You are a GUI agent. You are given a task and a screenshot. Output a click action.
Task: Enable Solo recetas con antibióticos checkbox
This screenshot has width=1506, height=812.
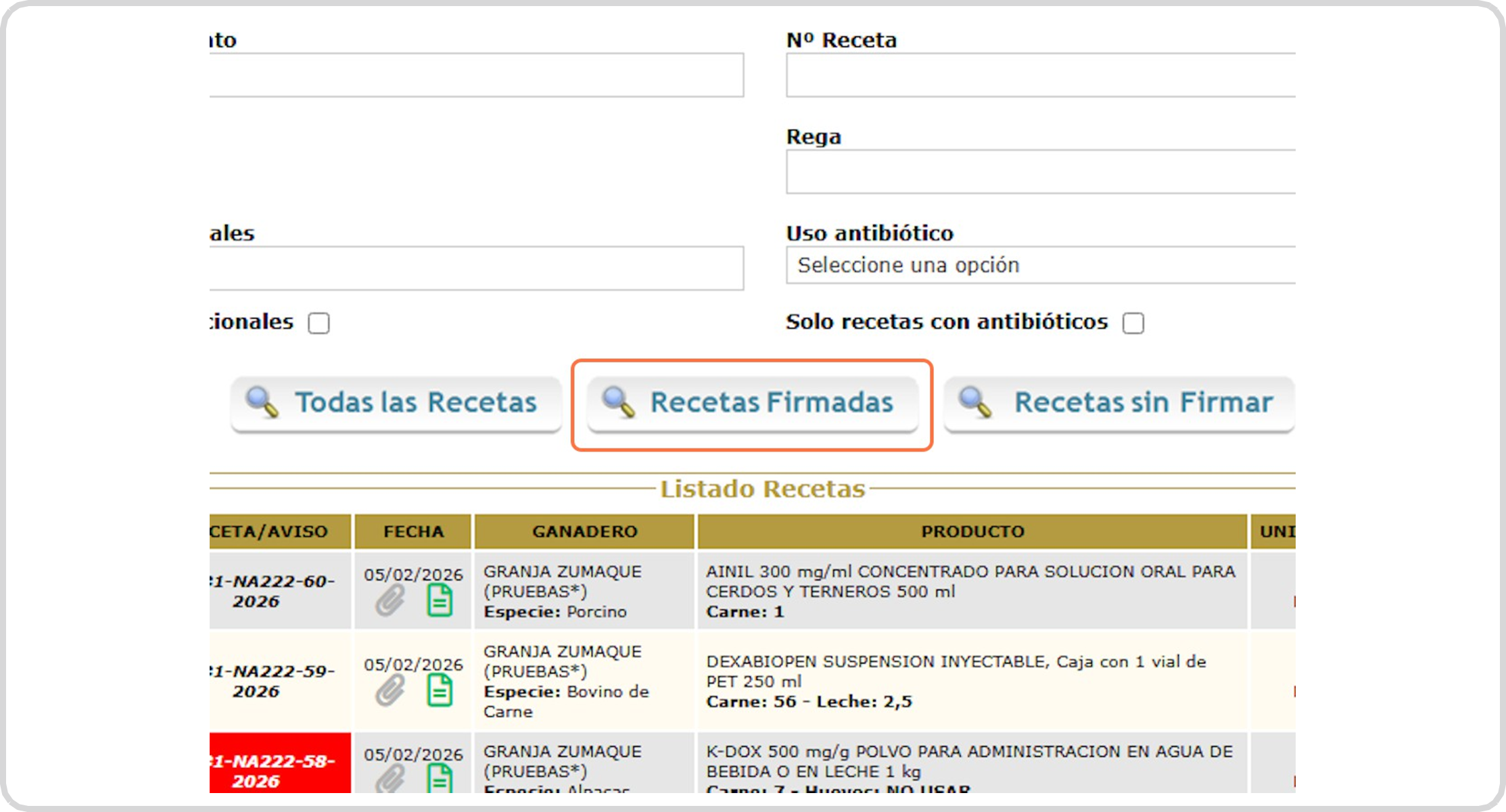pos(1133,323)
